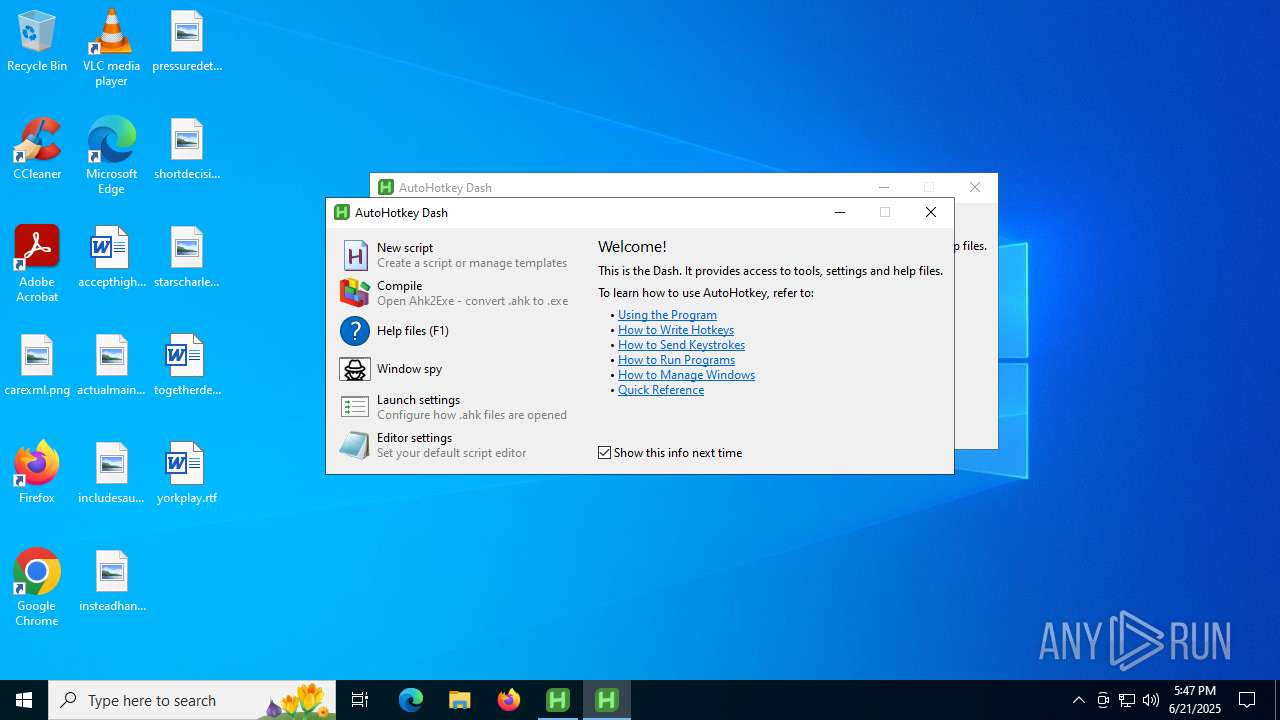Select the includesau... file icon
Viewport: 1280px width, 720px height.
click(111, 474)
